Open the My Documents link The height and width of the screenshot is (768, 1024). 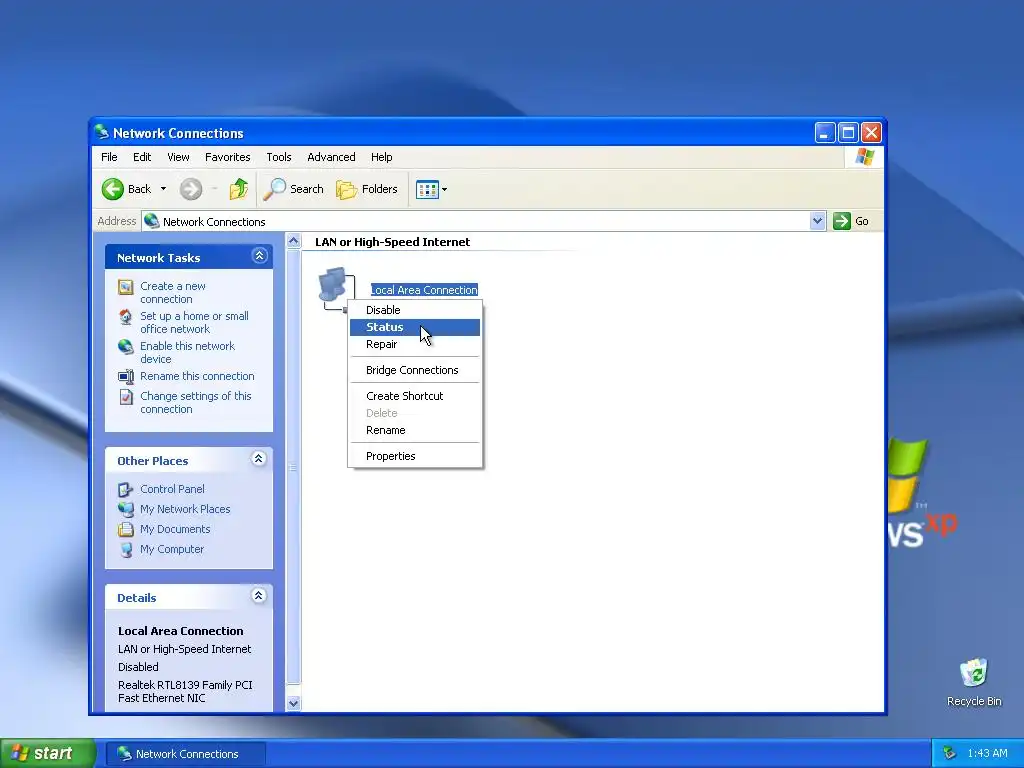pyautogui.click(x=175, y=530)
